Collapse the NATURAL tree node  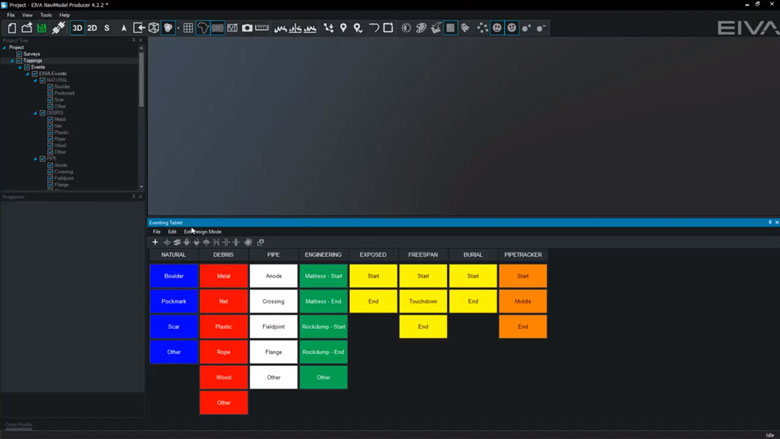click(35, 80)
